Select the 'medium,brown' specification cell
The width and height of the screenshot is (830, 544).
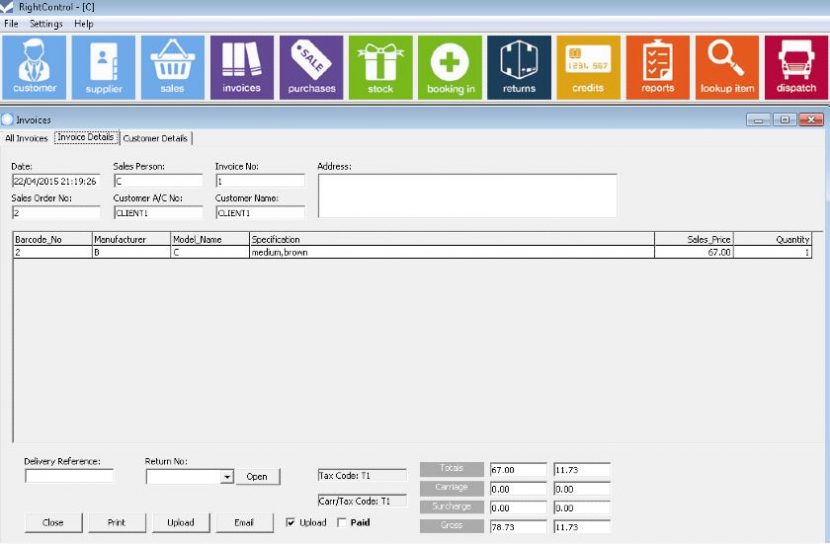(452, 252)
